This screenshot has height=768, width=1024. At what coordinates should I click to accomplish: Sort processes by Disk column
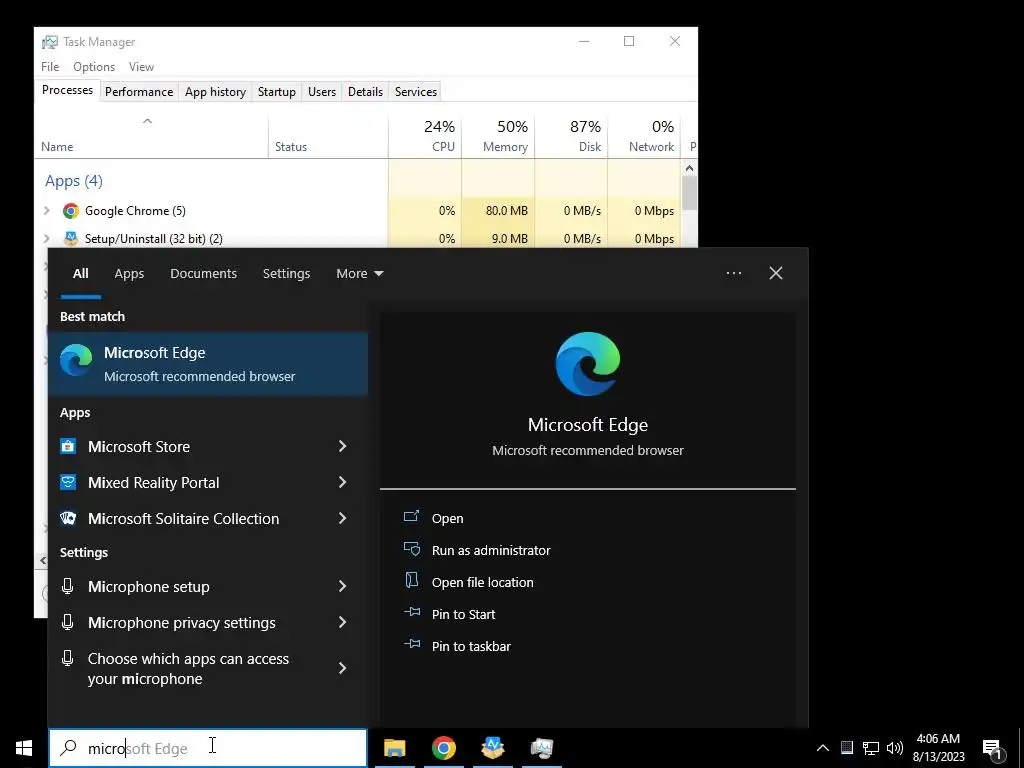point(571,136)
